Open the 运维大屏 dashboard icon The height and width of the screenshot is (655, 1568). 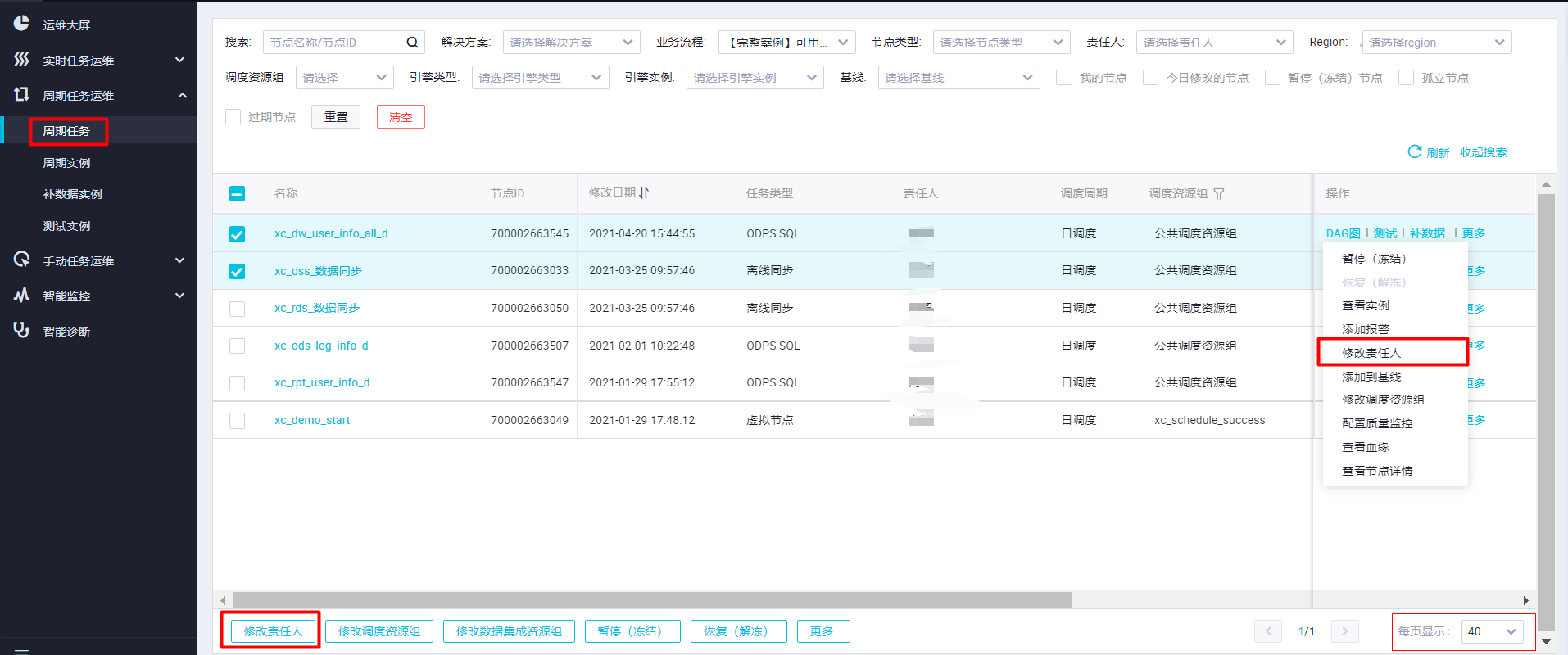point(21,24)
